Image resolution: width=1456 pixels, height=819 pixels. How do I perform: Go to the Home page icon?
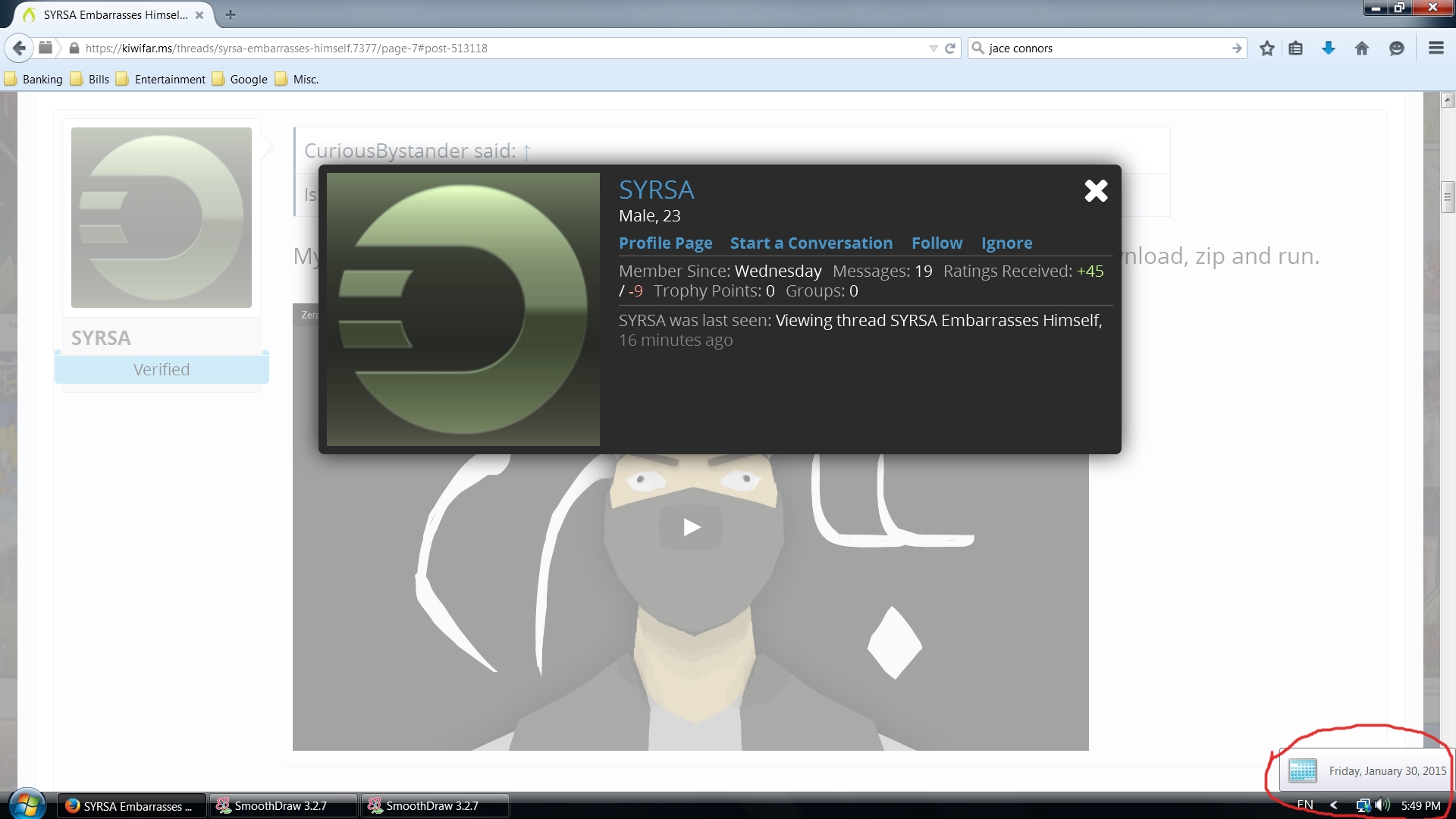pyautogui.click(x=1362, y=49)
